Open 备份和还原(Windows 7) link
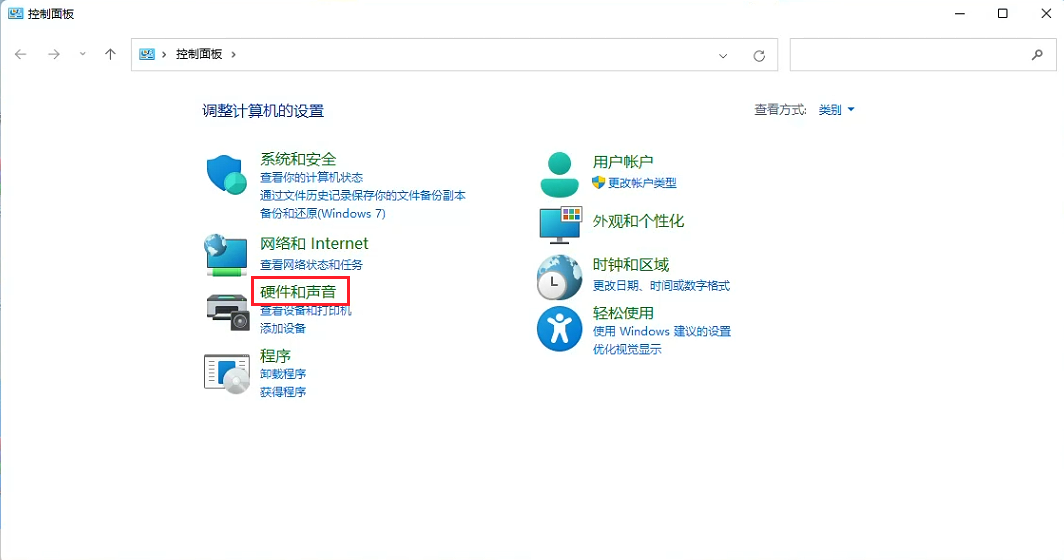 (x=322, y=213)
